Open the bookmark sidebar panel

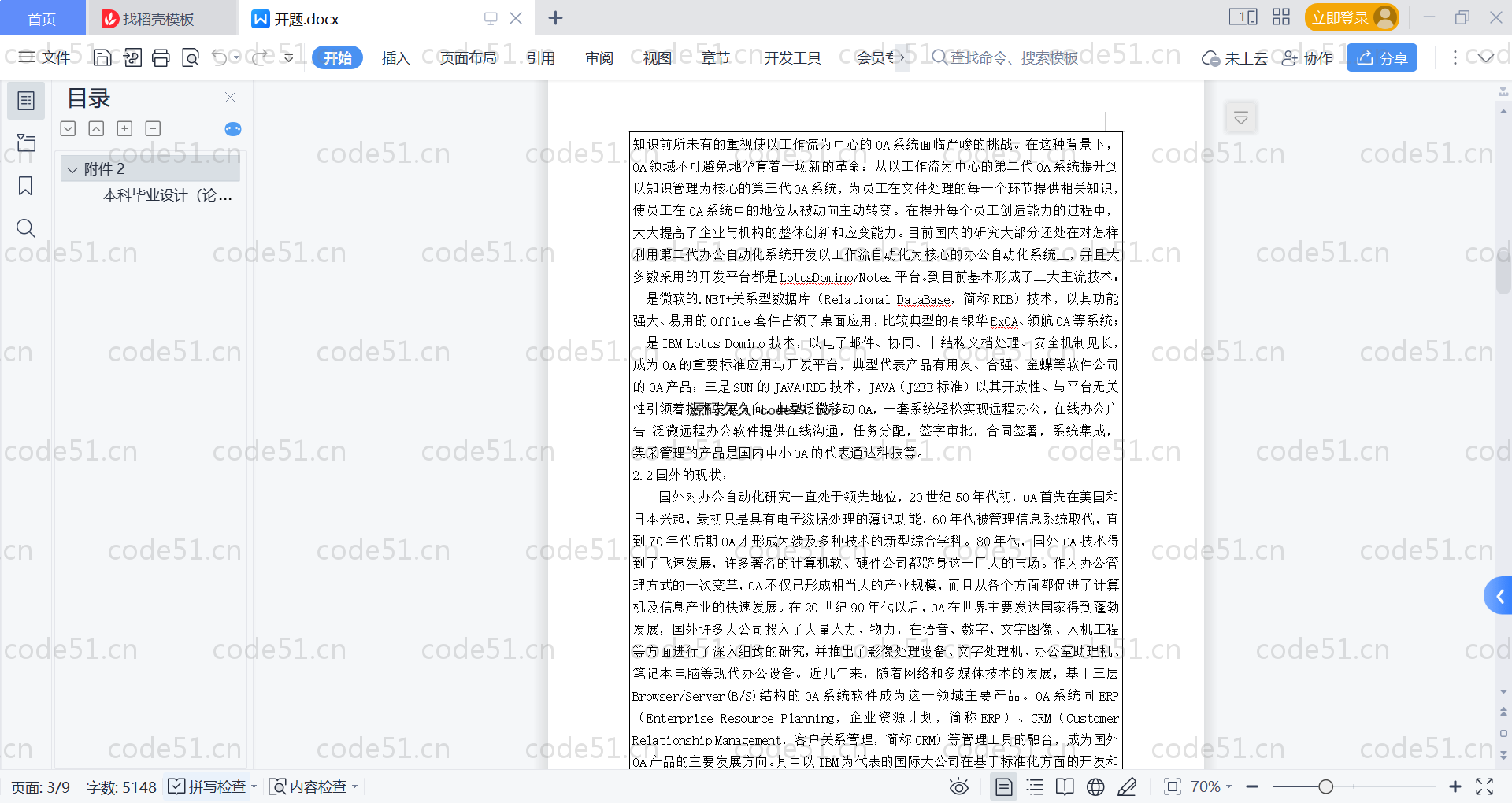(x=26, y=186)
